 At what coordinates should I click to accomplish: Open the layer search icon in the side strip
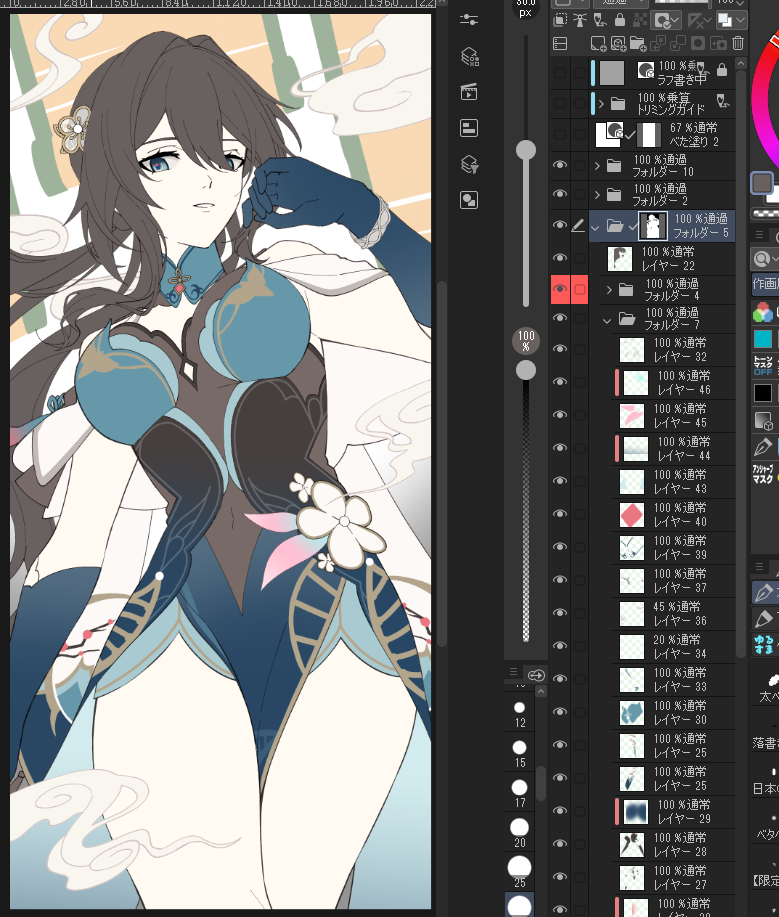click(470, 56)
